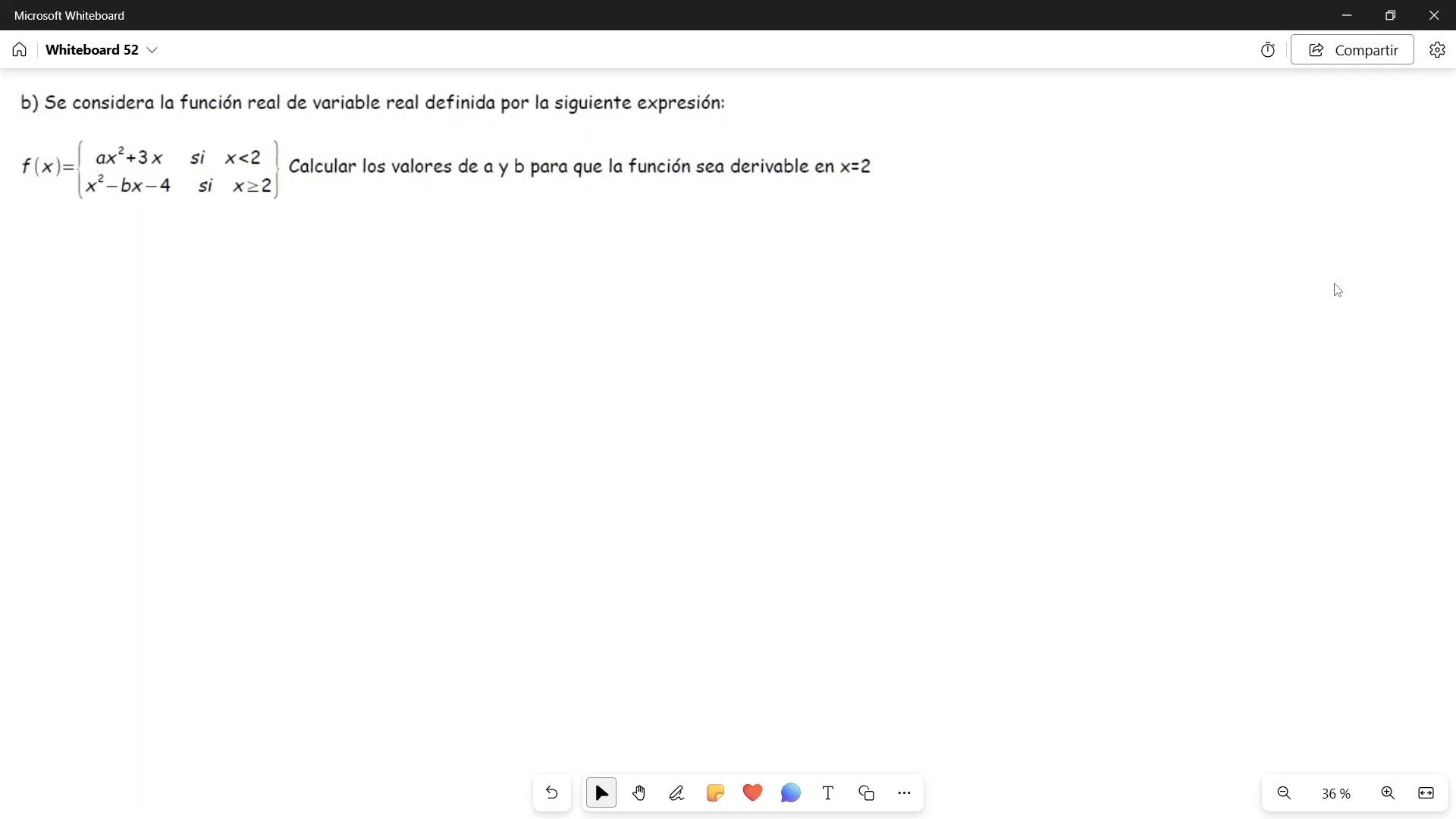Zoom out the whiteboard
Image resolution: width=1456 pixels, height=819 pixels.
[1284, 793]
